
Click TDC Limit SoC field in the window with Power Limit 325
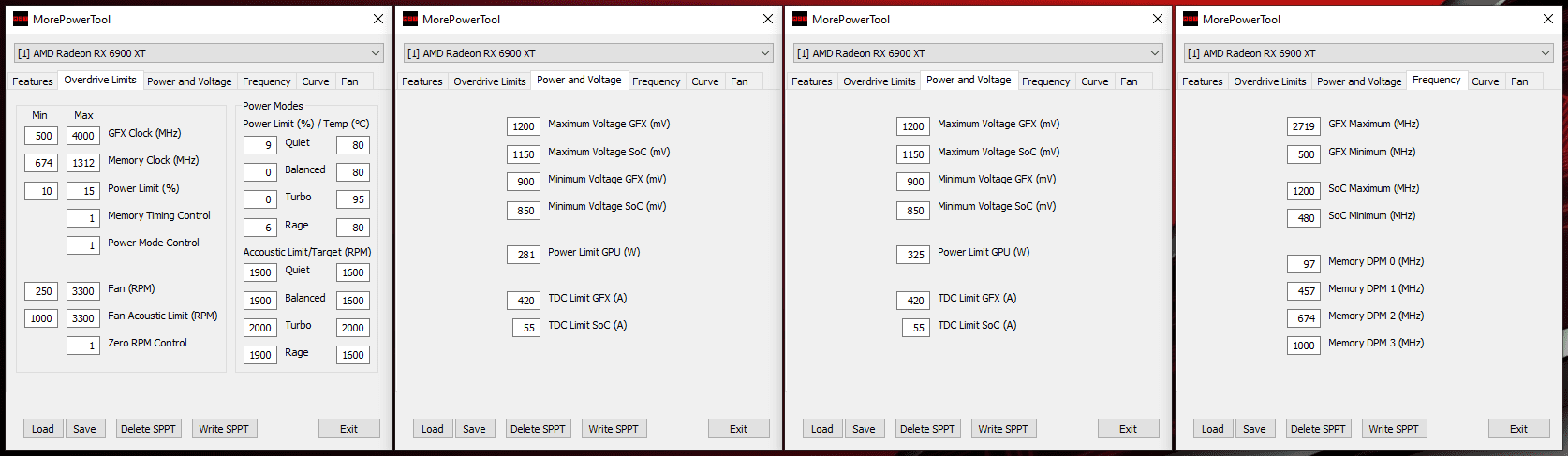coord(916,328)
